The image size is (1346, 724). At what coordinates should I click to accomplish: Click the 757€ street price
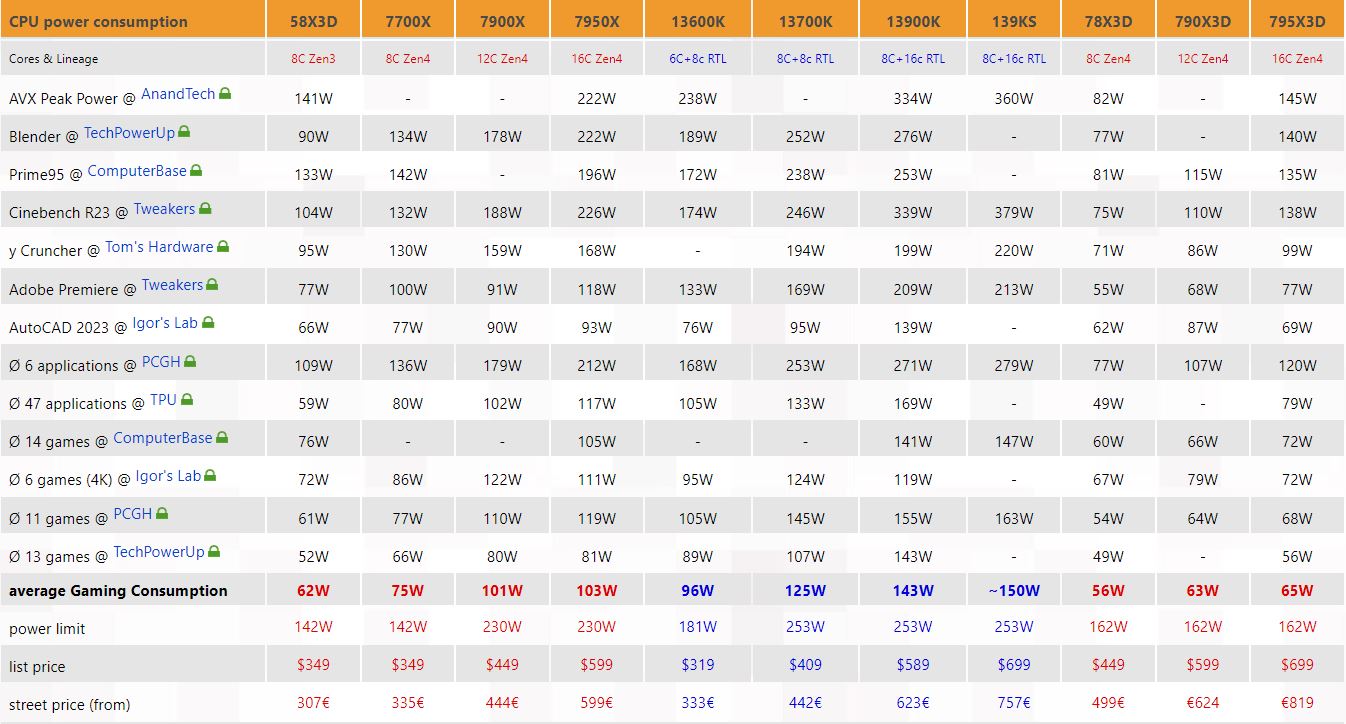pos(1014,702)
